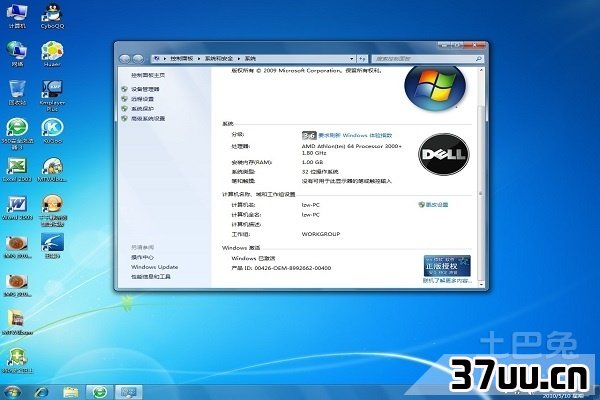Click the search magnifier icon

pos(478,59)
